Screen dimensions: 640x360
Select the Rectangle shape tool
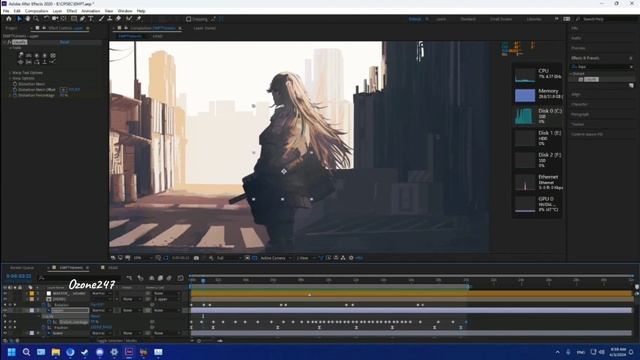click(x=74, y=19)
